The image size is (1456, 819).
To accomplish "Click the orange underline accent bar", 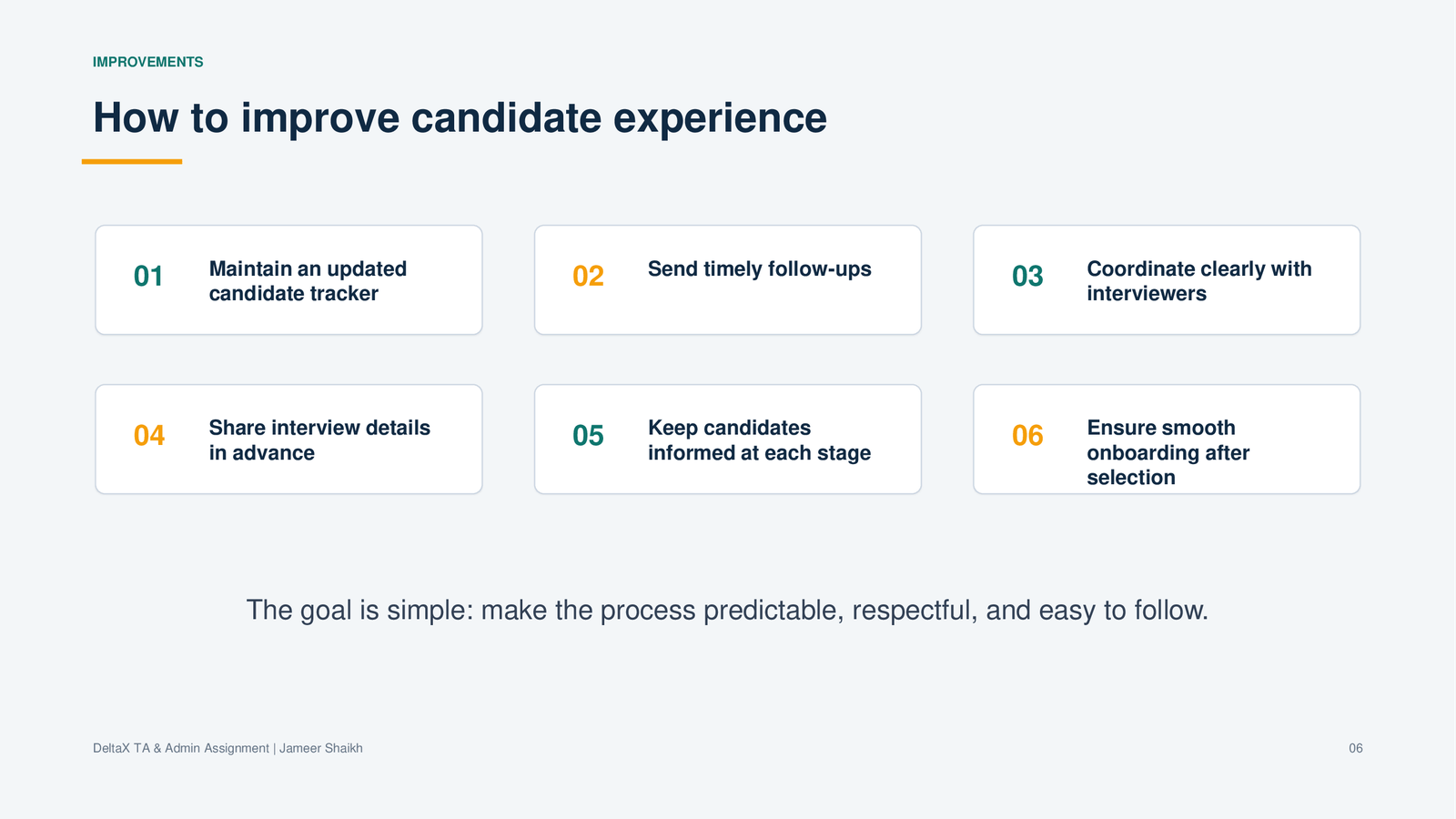I will click(132, 161).
